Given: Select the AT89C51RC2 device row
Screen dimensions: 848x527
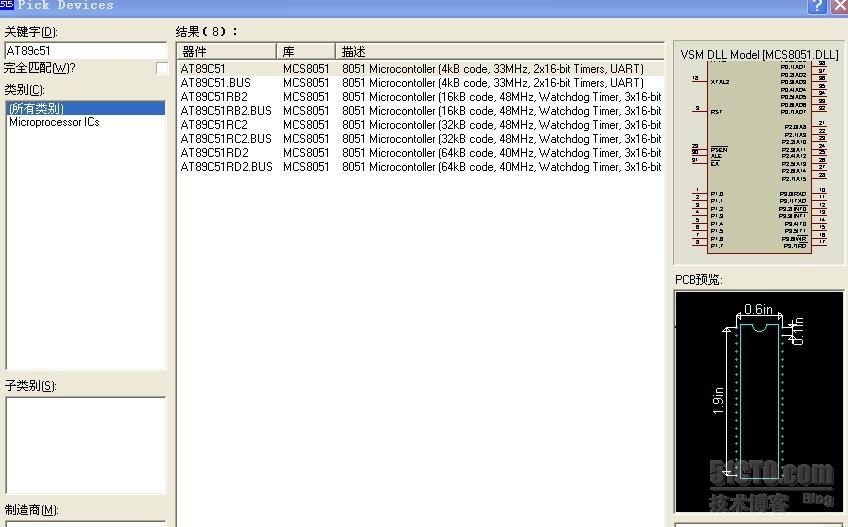Looking at the screenshot, I should (x=420, y=125).
